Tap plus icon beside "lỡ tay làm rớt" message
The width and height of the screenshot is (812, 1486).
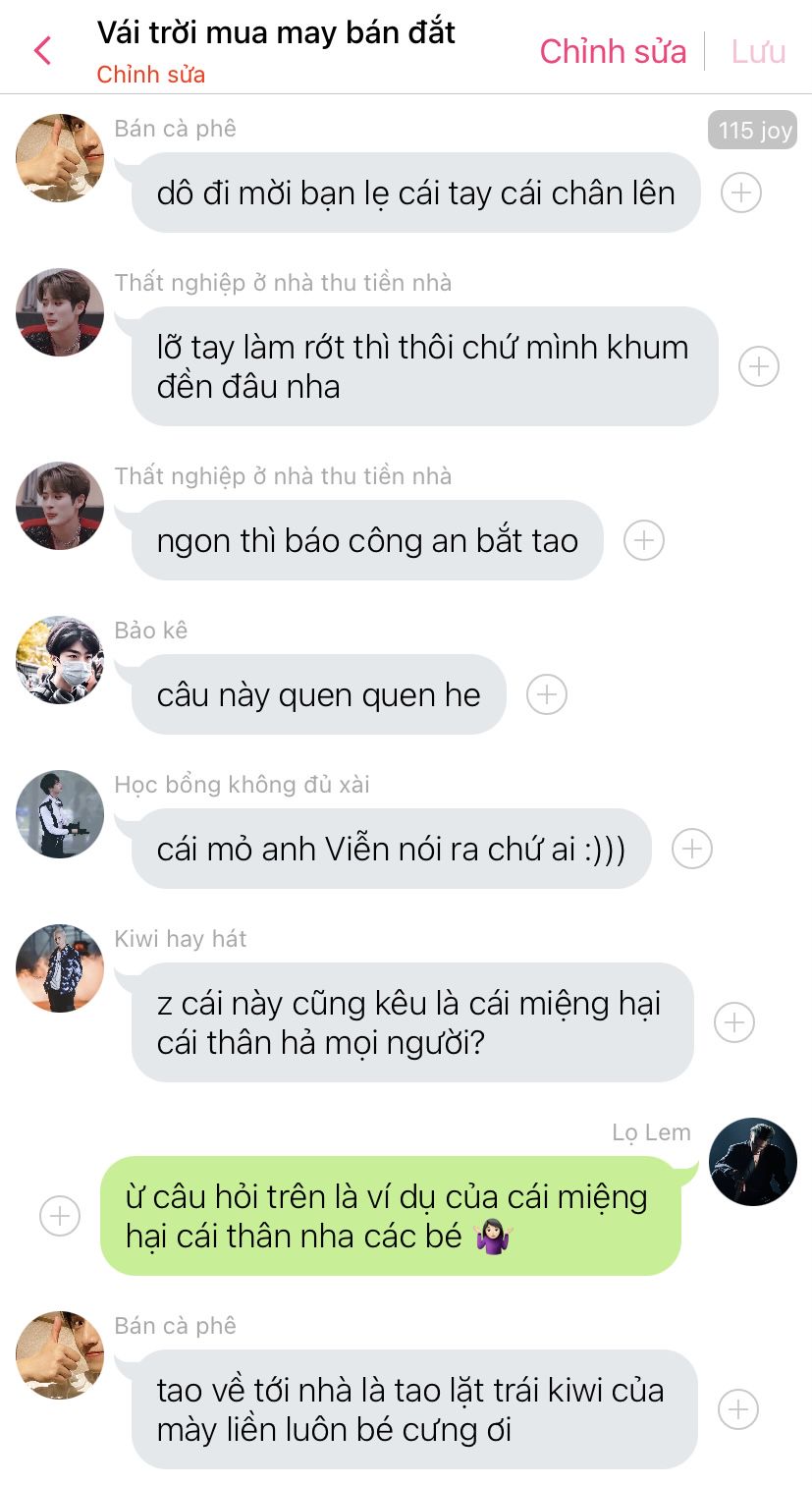(x=758, y=366)
